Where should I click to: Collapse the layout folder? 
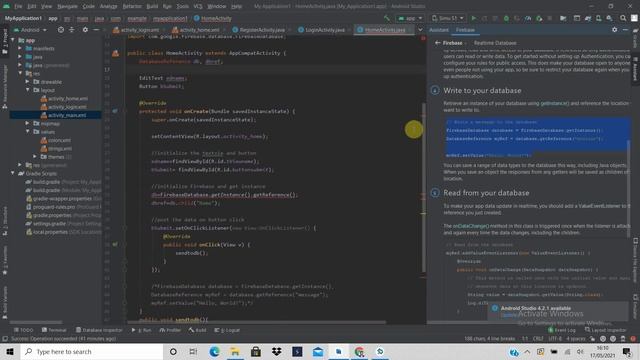(28, 90)
